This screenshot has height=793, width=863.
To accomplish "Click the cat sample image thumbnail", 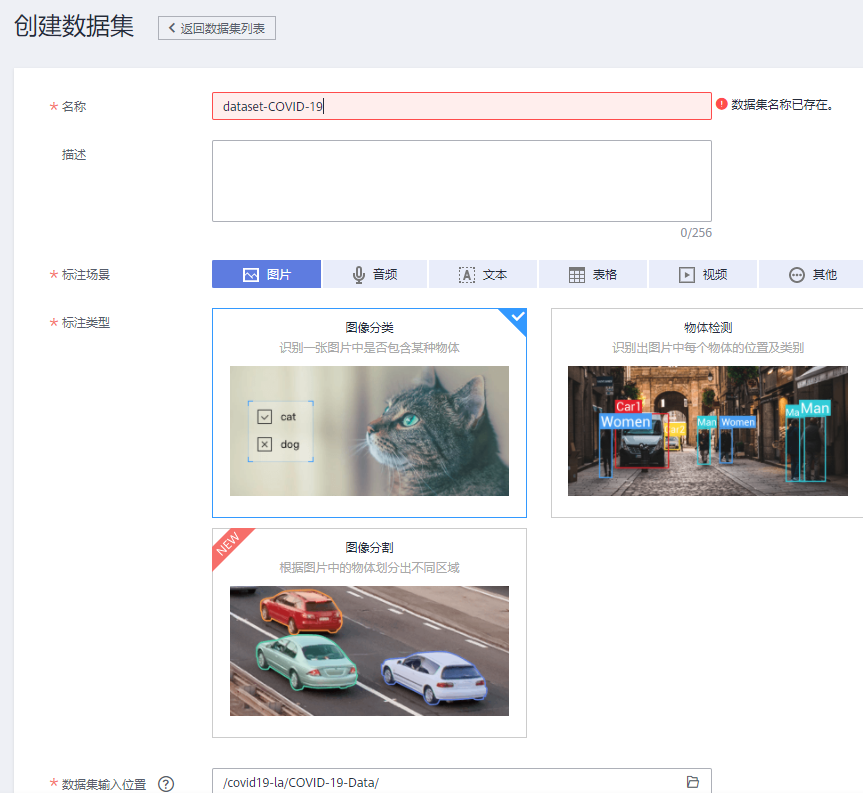I will tap(369, 431).
